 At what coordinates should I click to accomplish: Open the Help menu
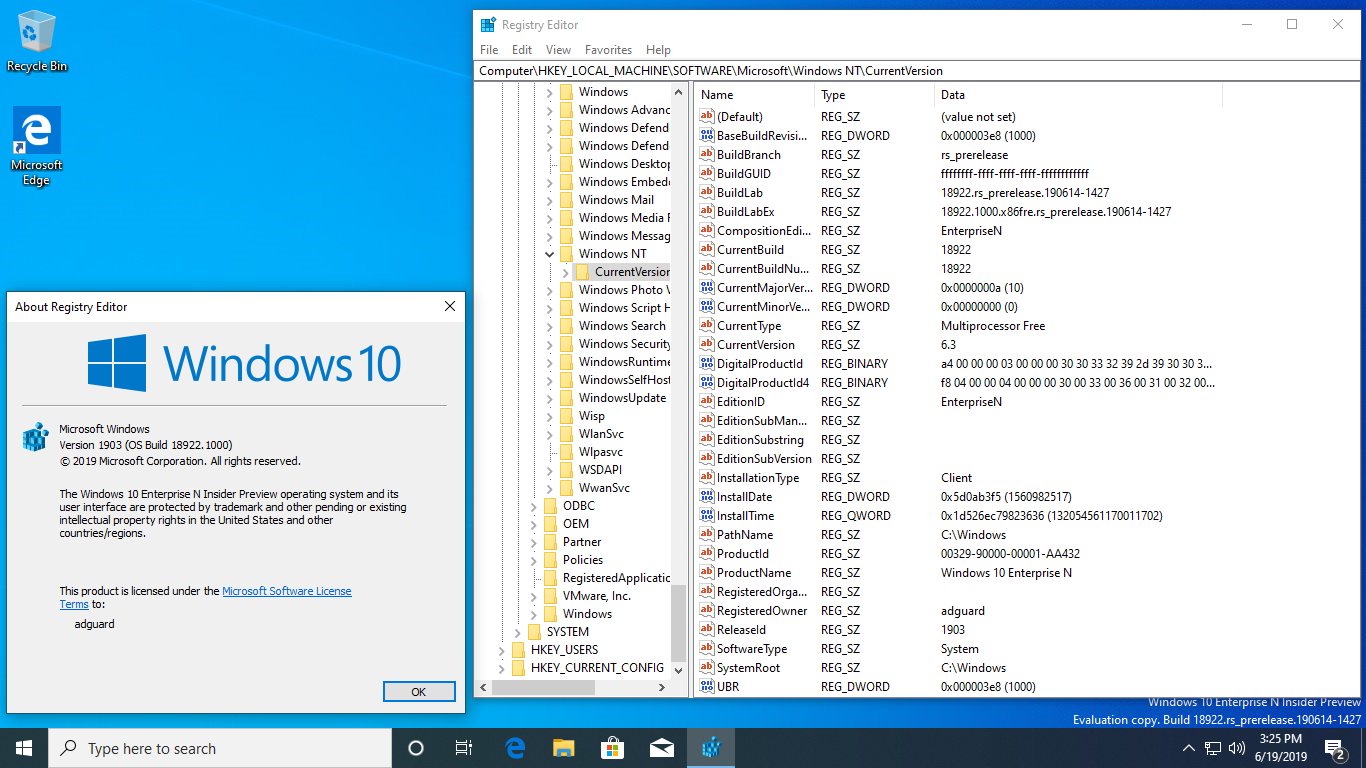(658, 49)
